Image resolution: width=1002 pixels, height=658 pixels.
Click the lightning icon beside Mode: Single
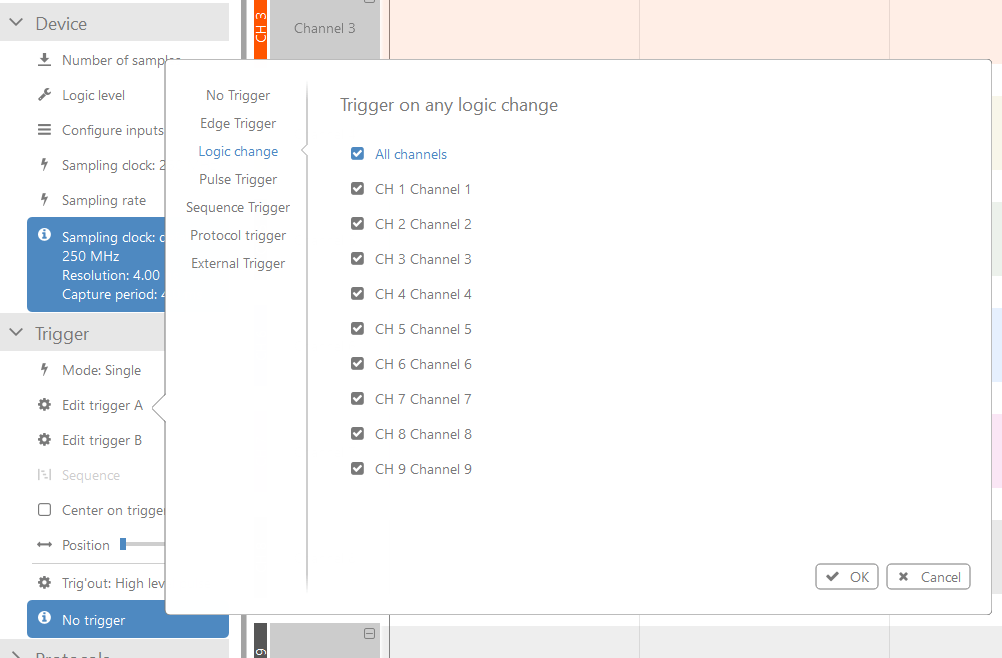pyautogui.click(x=44, y=370)
